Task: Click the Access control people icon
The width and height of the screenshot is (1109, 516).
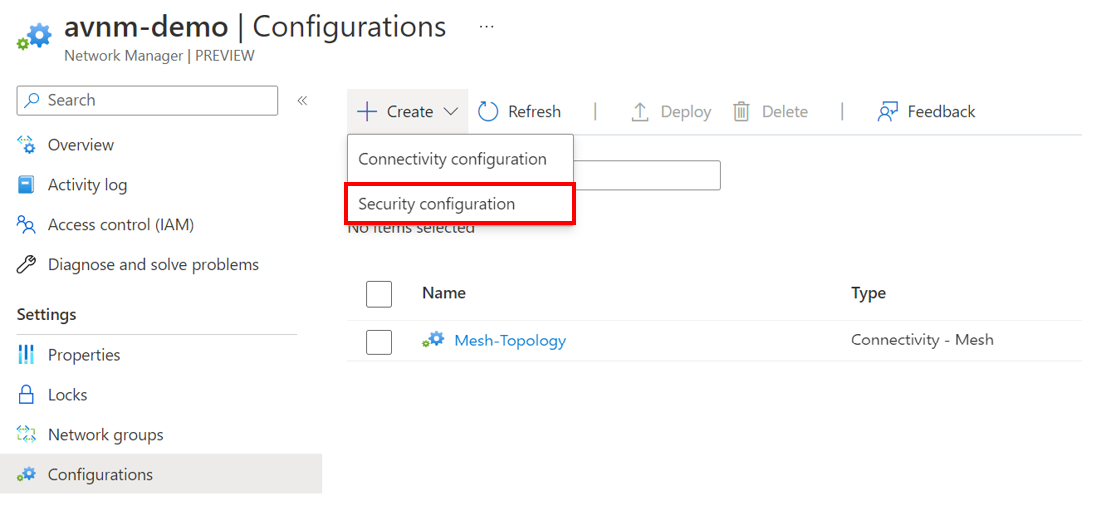Action: point(25,225)
